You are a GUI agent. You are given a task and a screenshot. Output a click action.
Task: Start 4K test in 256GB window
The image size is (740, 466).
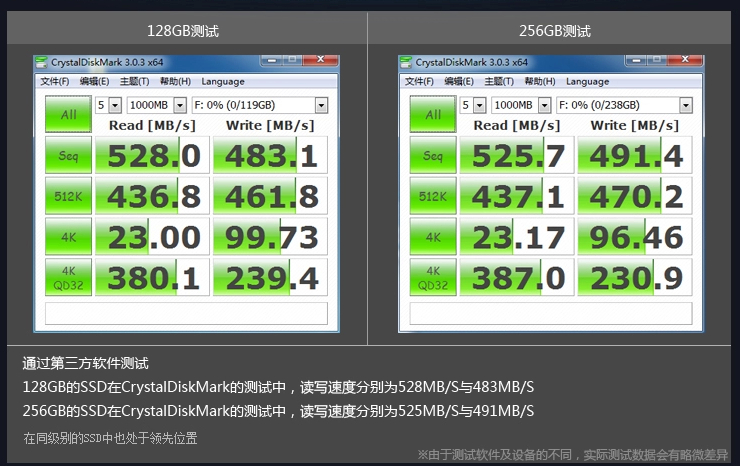click(x=433, y=237)
